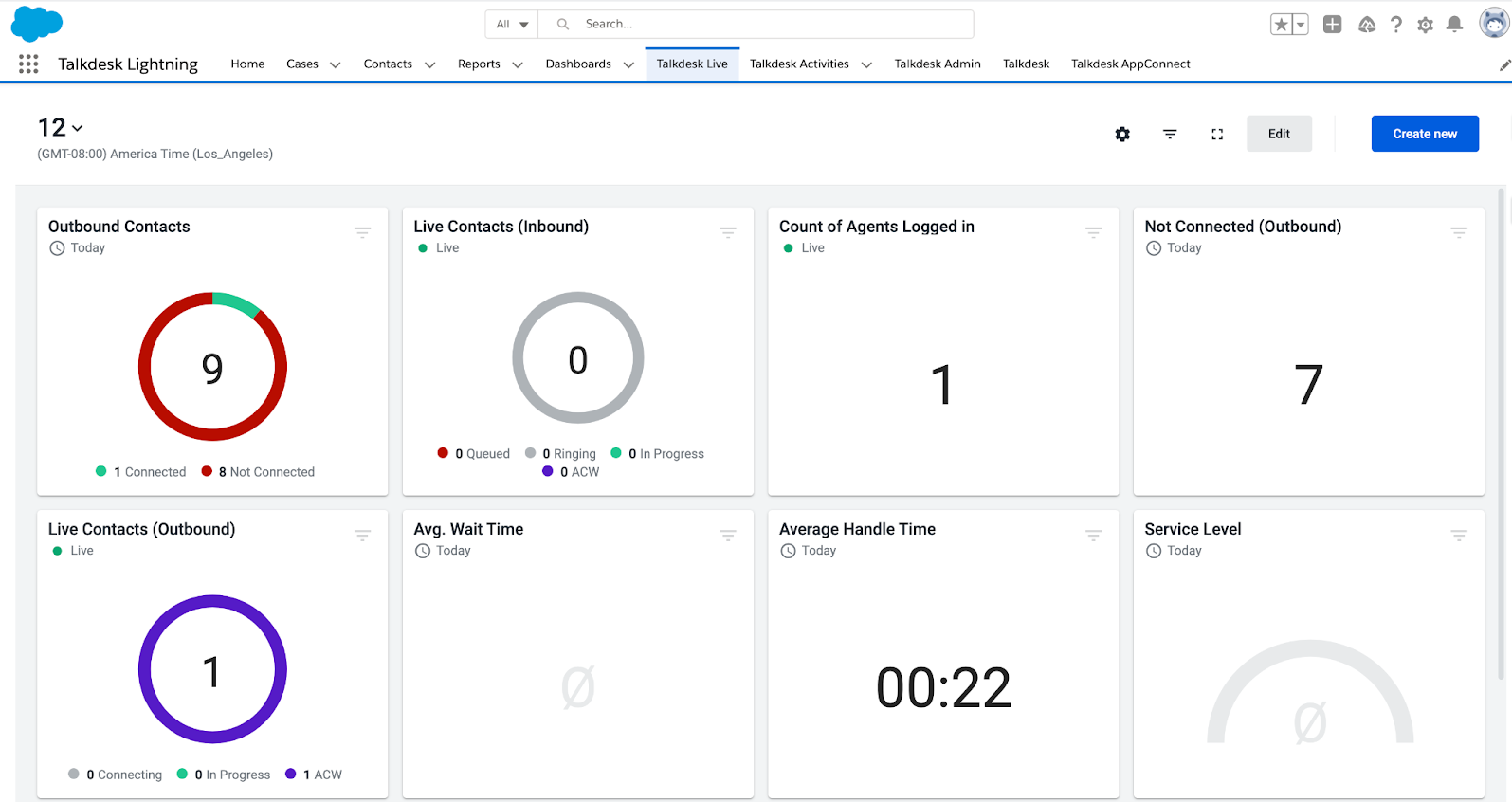Viewport: 1512px width, 802px height.
Task: Click the page vertical scrollbar
Action: 1501,433
